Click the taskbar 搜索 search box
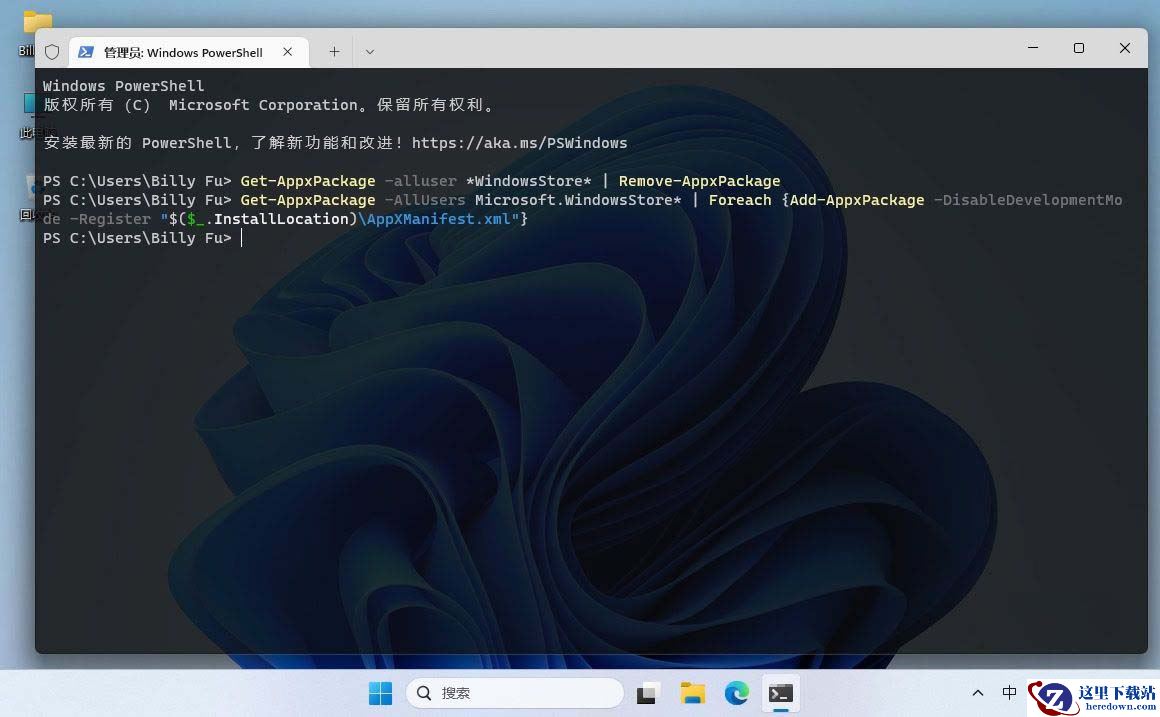This screenshot has width=1160, height=717. 515,693
